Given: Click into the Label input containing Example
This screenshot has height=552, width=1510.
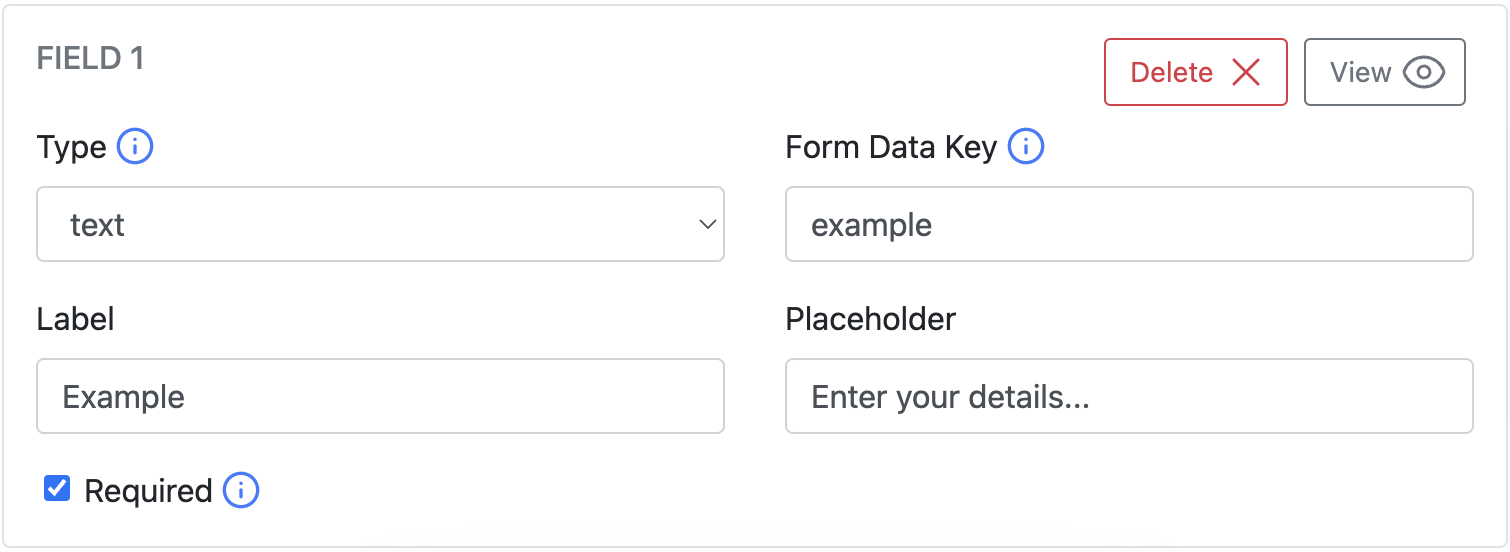Looking at the screenshot, I should (380, 396).
